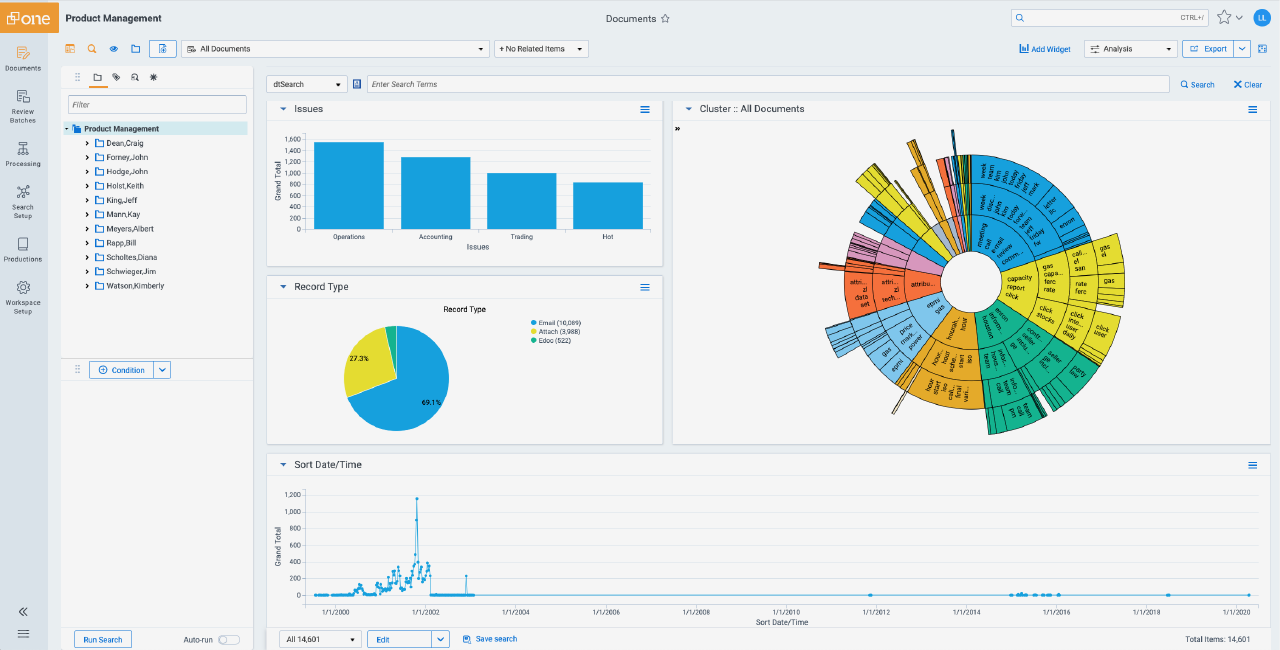Go to Search Setup in the sidebar
Screen dimensions: 1280x650
(x=23, y=200)
